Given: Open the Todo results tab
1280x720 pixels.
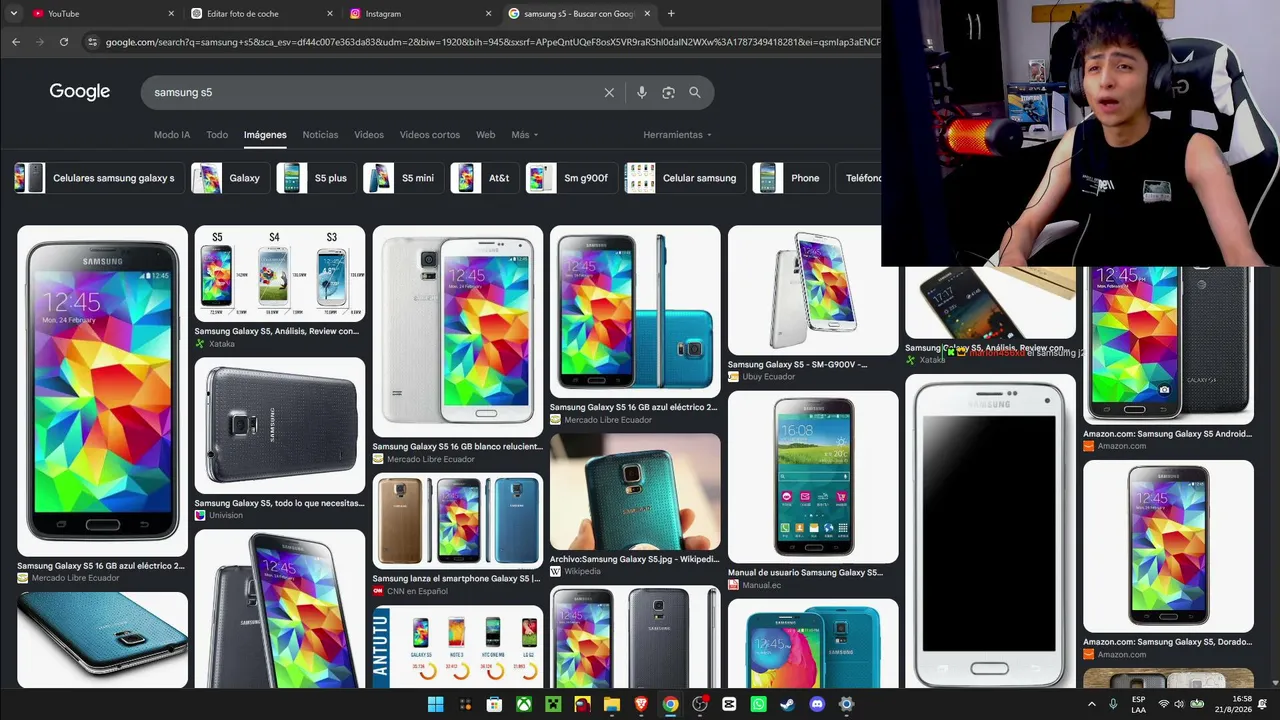Looking at the screenshot, I should [217, 135].
